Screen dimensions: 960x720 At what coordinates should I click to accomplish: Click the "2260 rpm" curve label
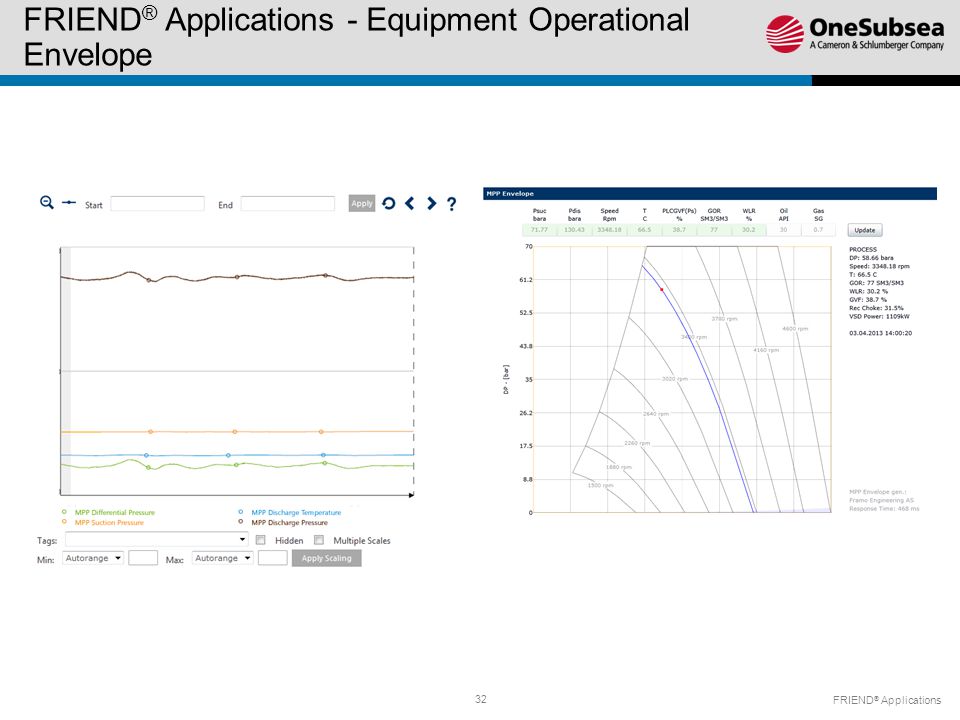tap(637, 443)
